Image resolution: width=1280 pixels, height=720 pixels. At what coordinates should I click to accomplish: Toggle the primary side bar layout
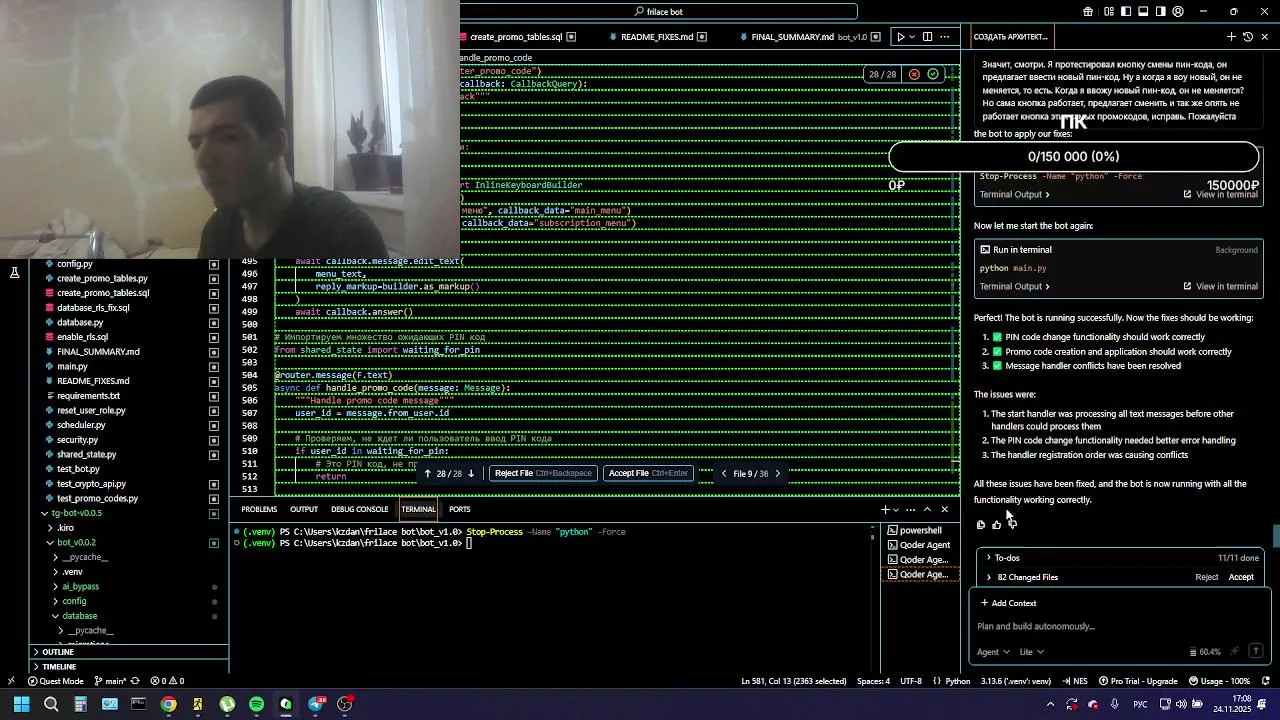click(x=1125, y=12)
